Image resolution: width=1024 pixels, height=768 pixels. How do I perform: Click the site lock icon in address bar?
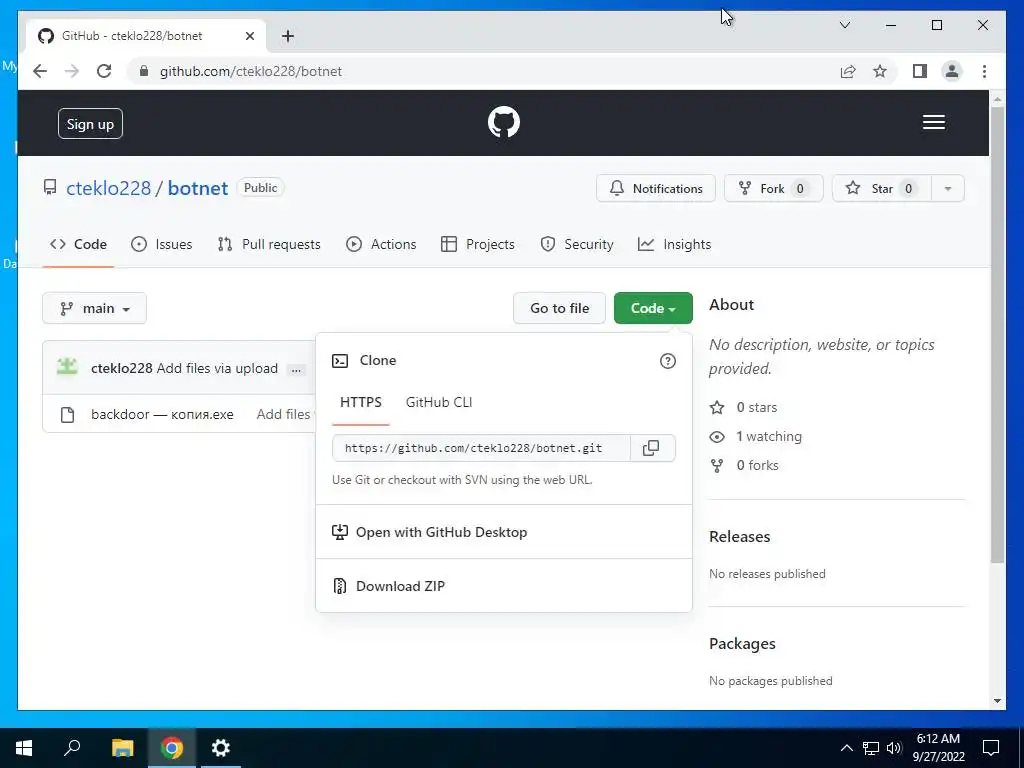[144, 71]
